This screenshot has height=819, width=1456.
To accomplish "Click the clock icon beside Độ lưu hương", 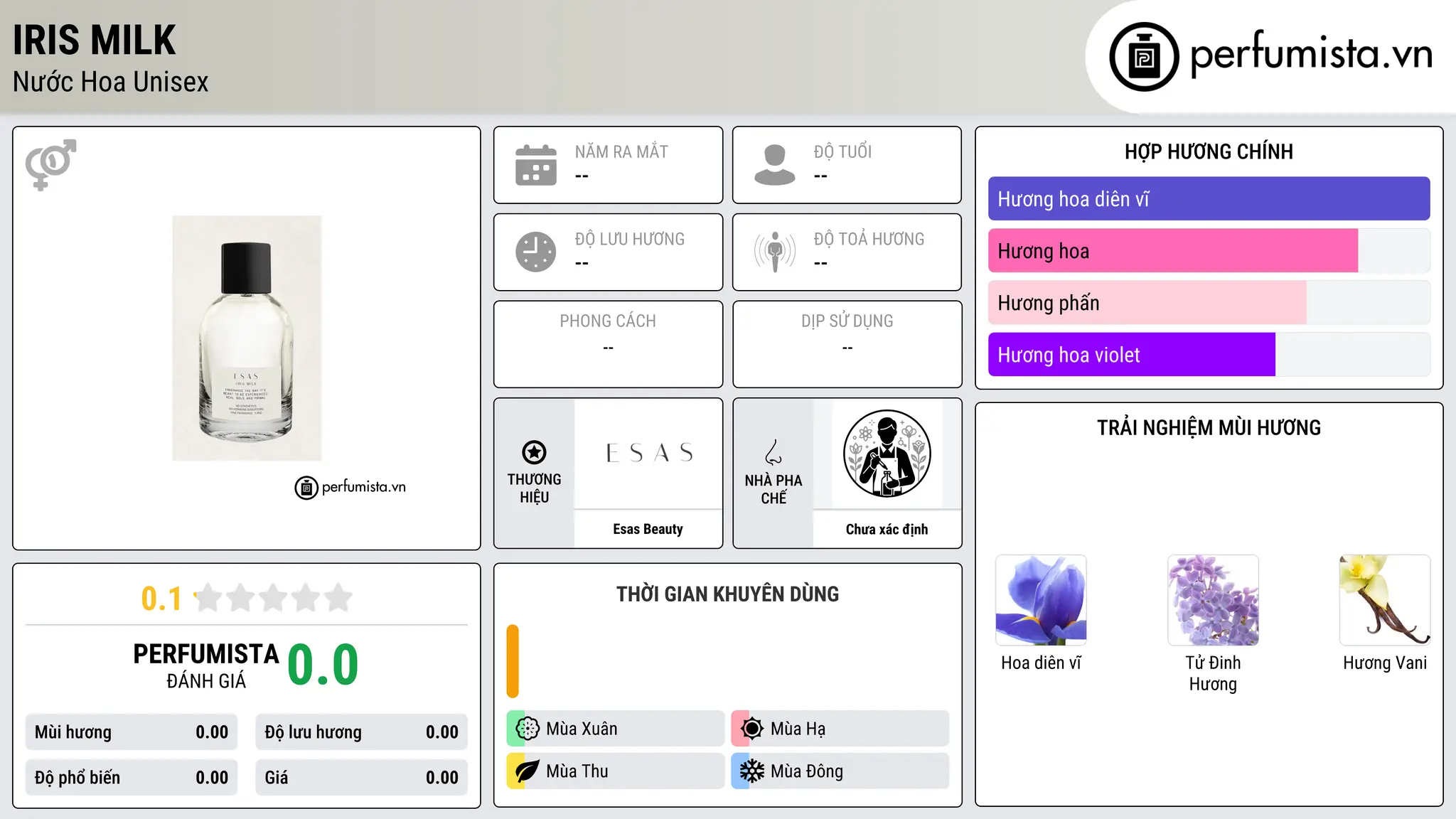I will (x=536, y=252).
